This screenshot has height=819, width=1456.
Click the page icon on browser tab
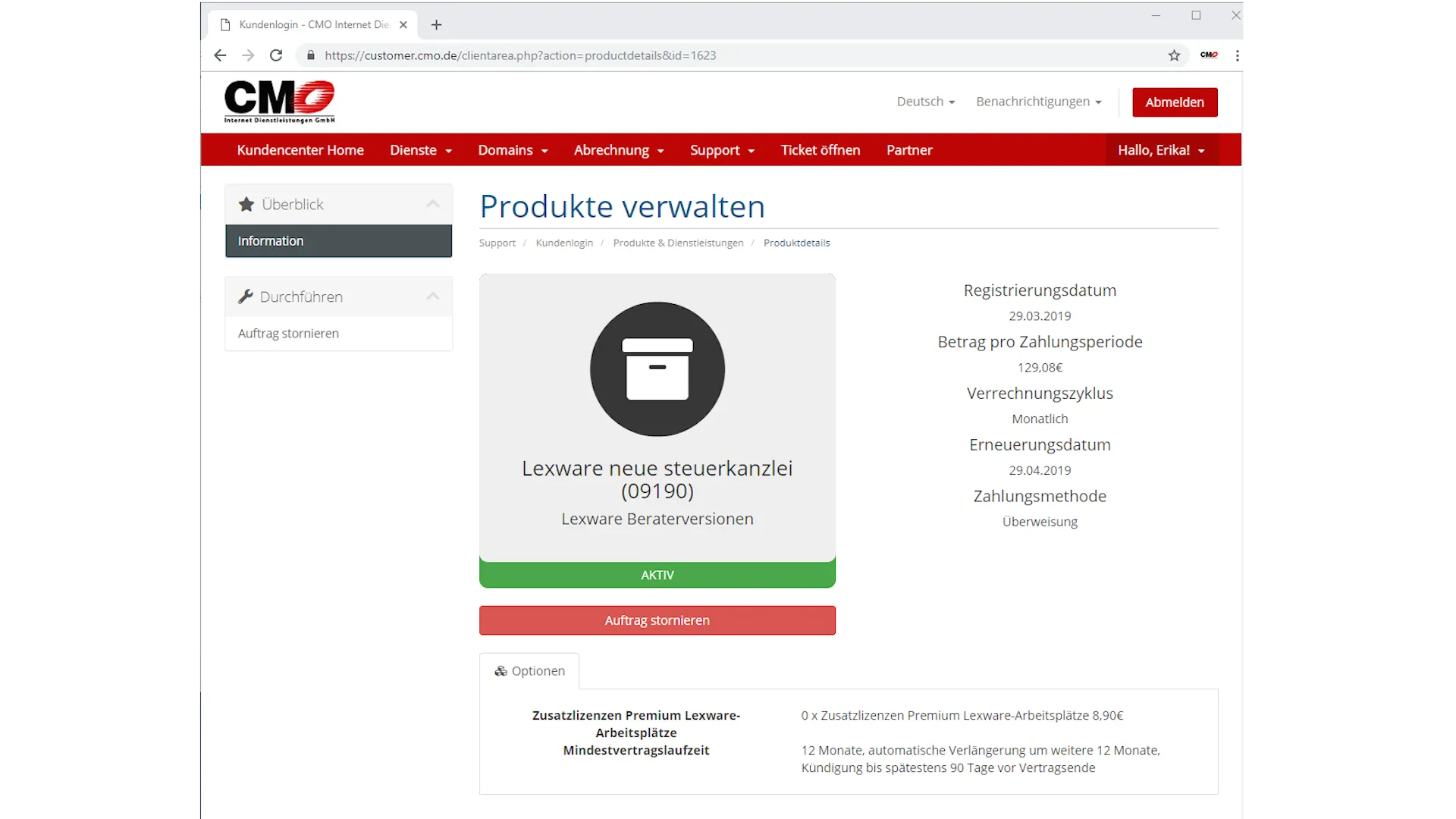pos(225,25)
